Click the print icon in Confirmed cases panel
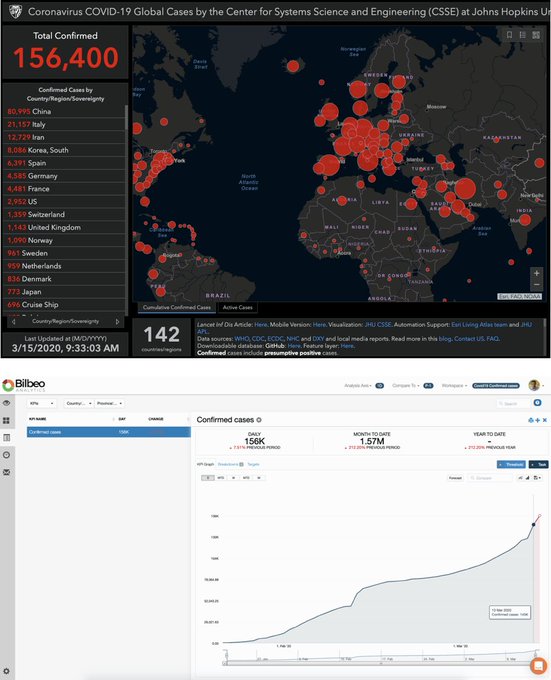This screenshot has width=551, height=680. pos(531,420)
